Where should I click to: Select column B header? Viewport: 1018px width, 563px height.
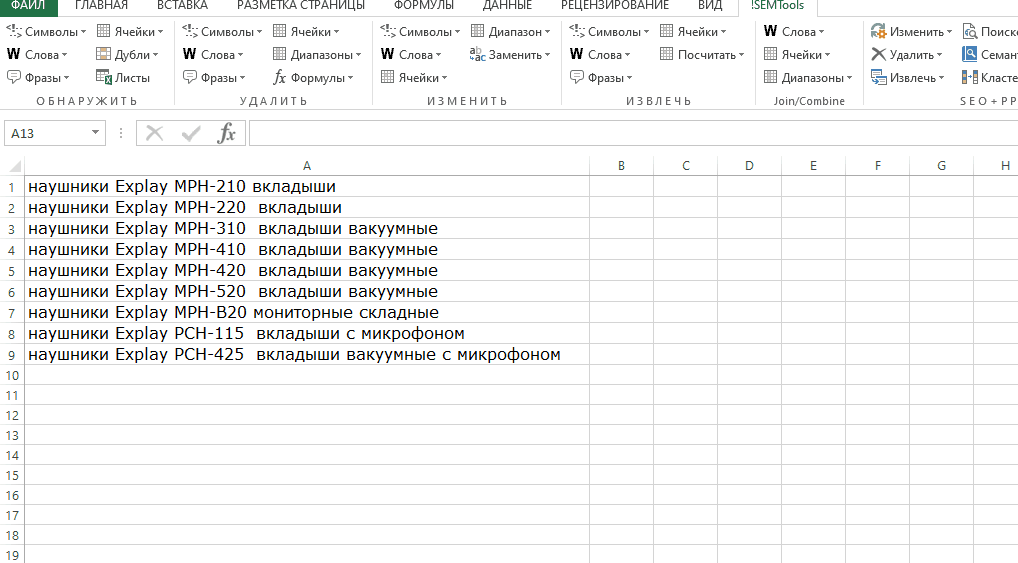621,166
